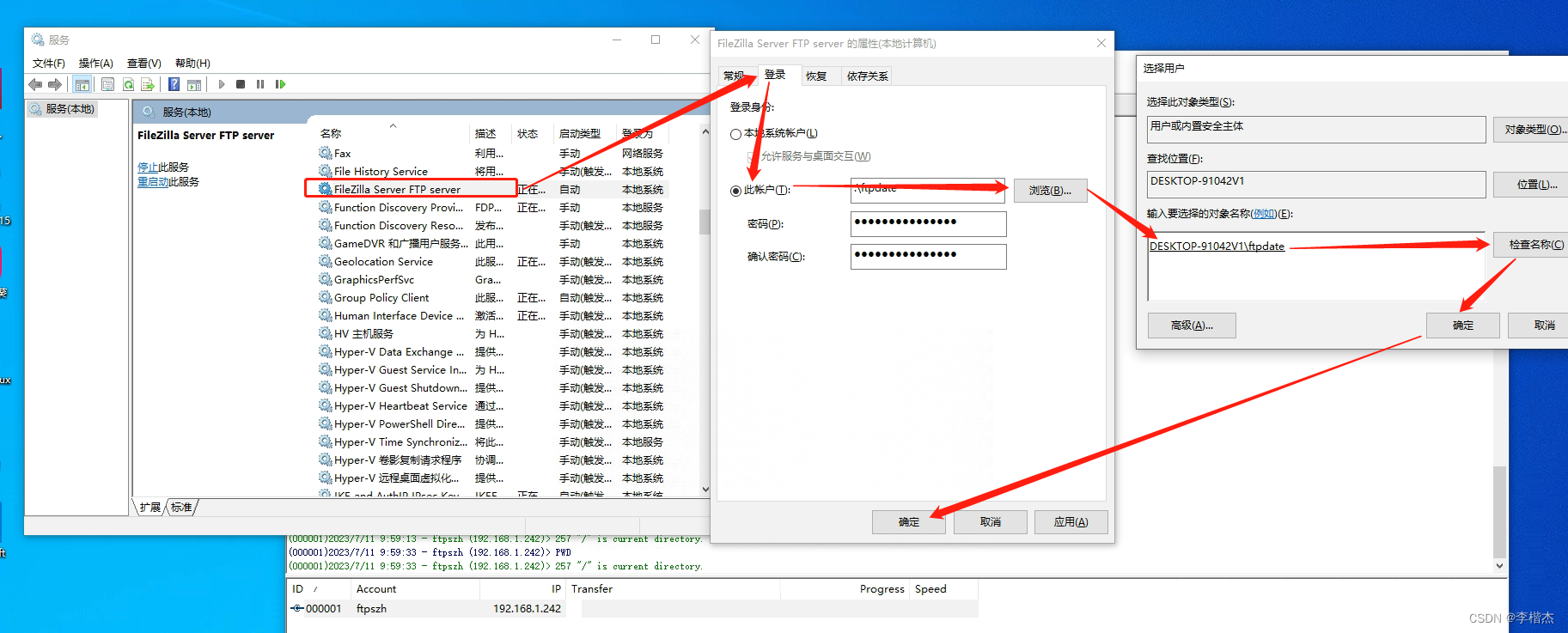Click the FileZilla log scroll-down arrow
This screenshot has height=633, width=1568.
pyautogui.click(x=1500, y=565)
